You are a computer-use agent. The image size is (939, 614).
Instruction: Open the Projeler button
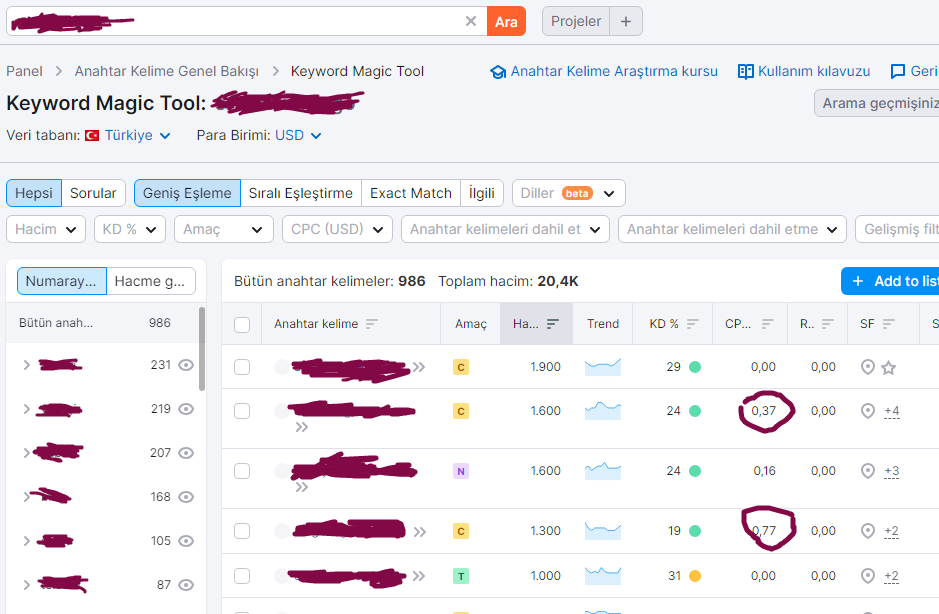point(575,22)
